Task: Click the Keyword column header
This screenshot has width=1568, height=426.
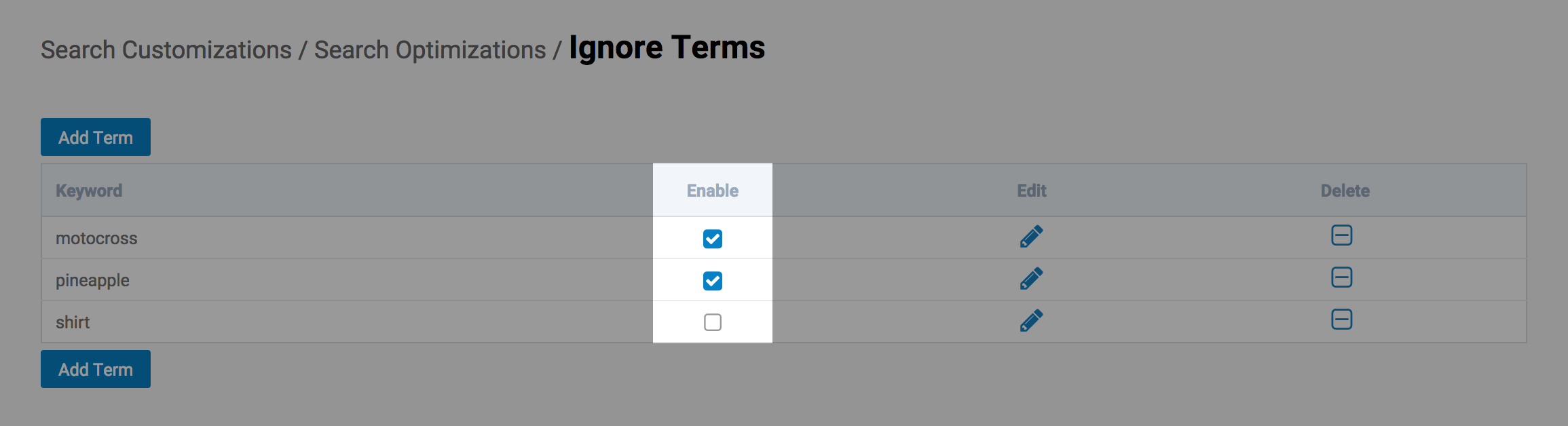Action: coord(89,191)
